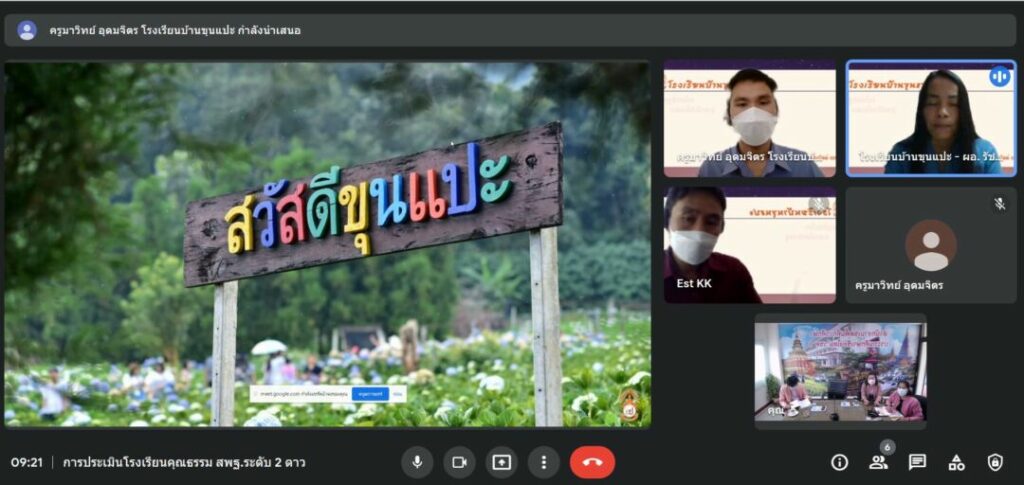
Task: Start presenting your screen
Action: pyautogui.click(x=502, y=462)
